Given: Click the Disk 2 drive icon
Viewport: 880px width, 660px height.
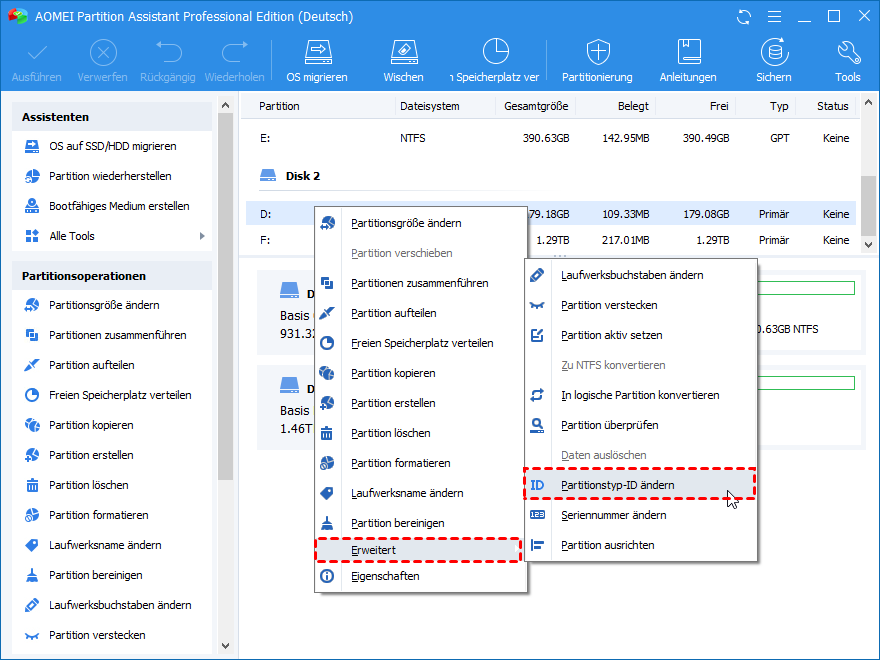Looking at the screenshot, I should 268,176.
